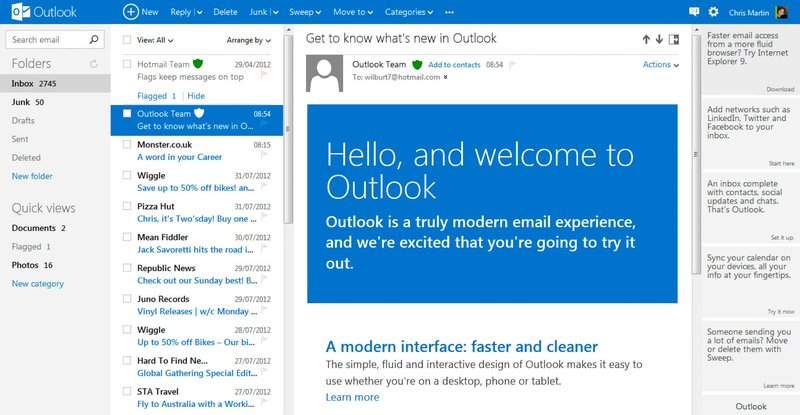Flag the STA Travel message
The height and width of the screenshot is (415, 800).
264,402
